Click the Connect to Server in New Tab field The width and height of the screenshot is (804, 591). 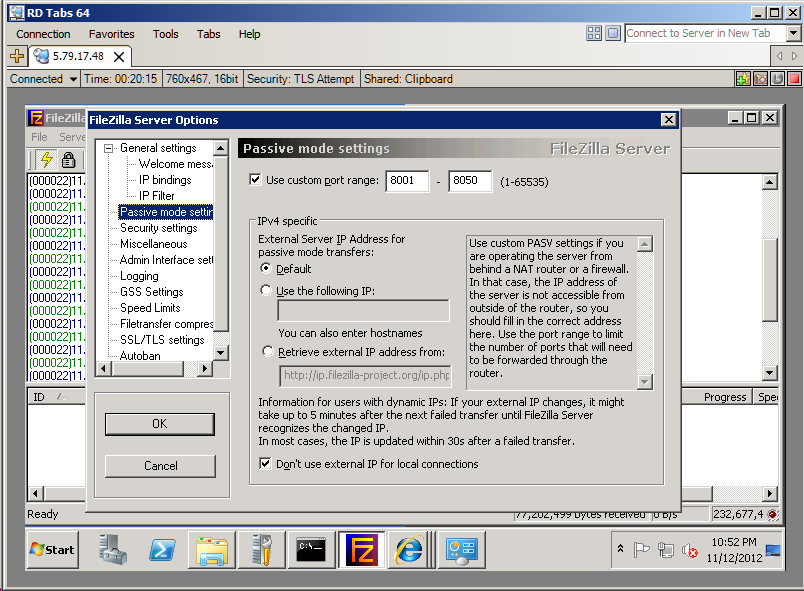click(705, 33)
